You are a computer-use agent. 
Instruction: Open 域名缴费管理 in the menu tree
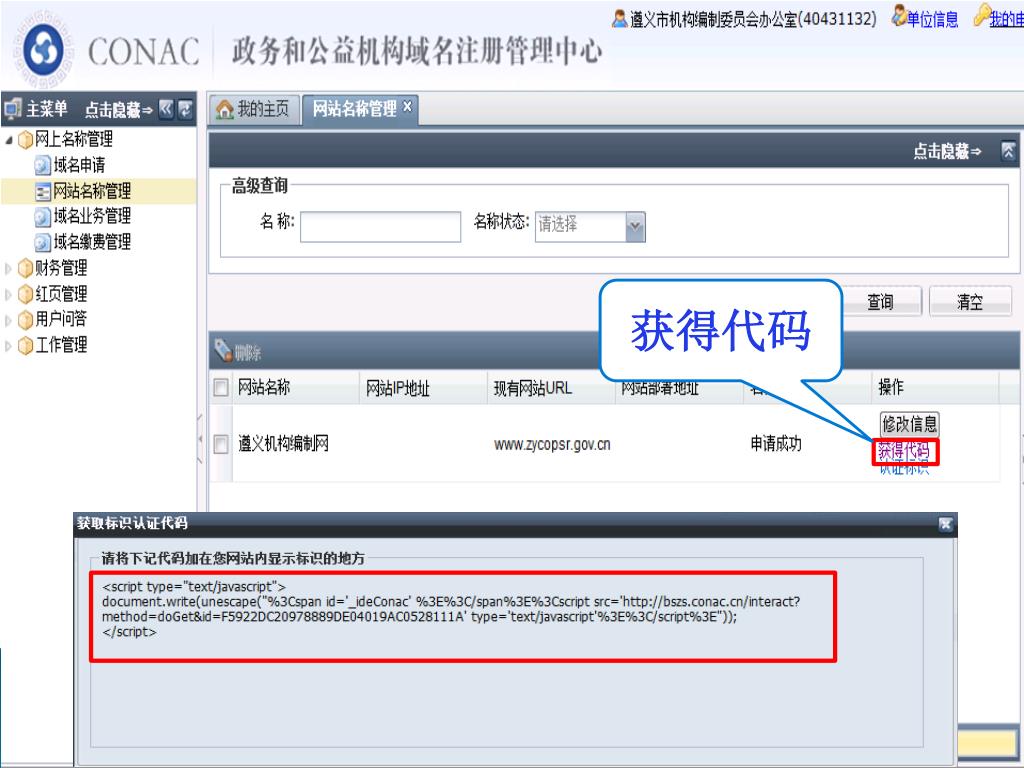[x=92, y=242]
